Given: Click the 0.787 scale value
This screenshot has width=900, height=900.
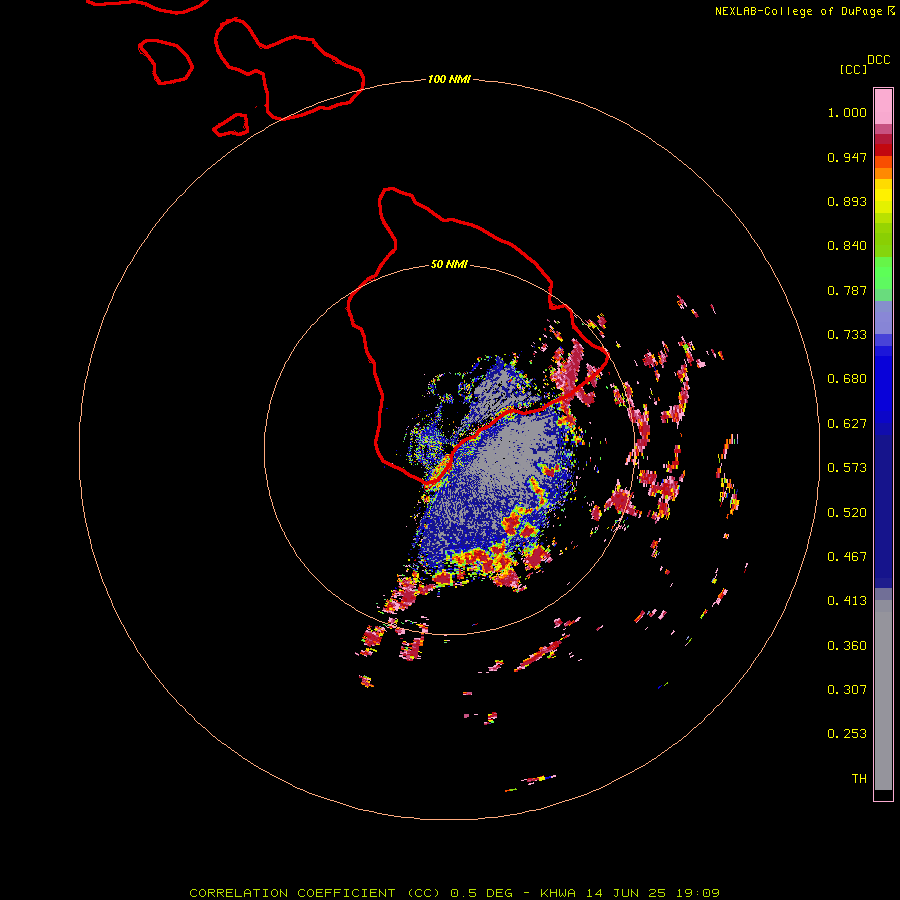Looking at the screenshot, I should [x=847, y=290].
